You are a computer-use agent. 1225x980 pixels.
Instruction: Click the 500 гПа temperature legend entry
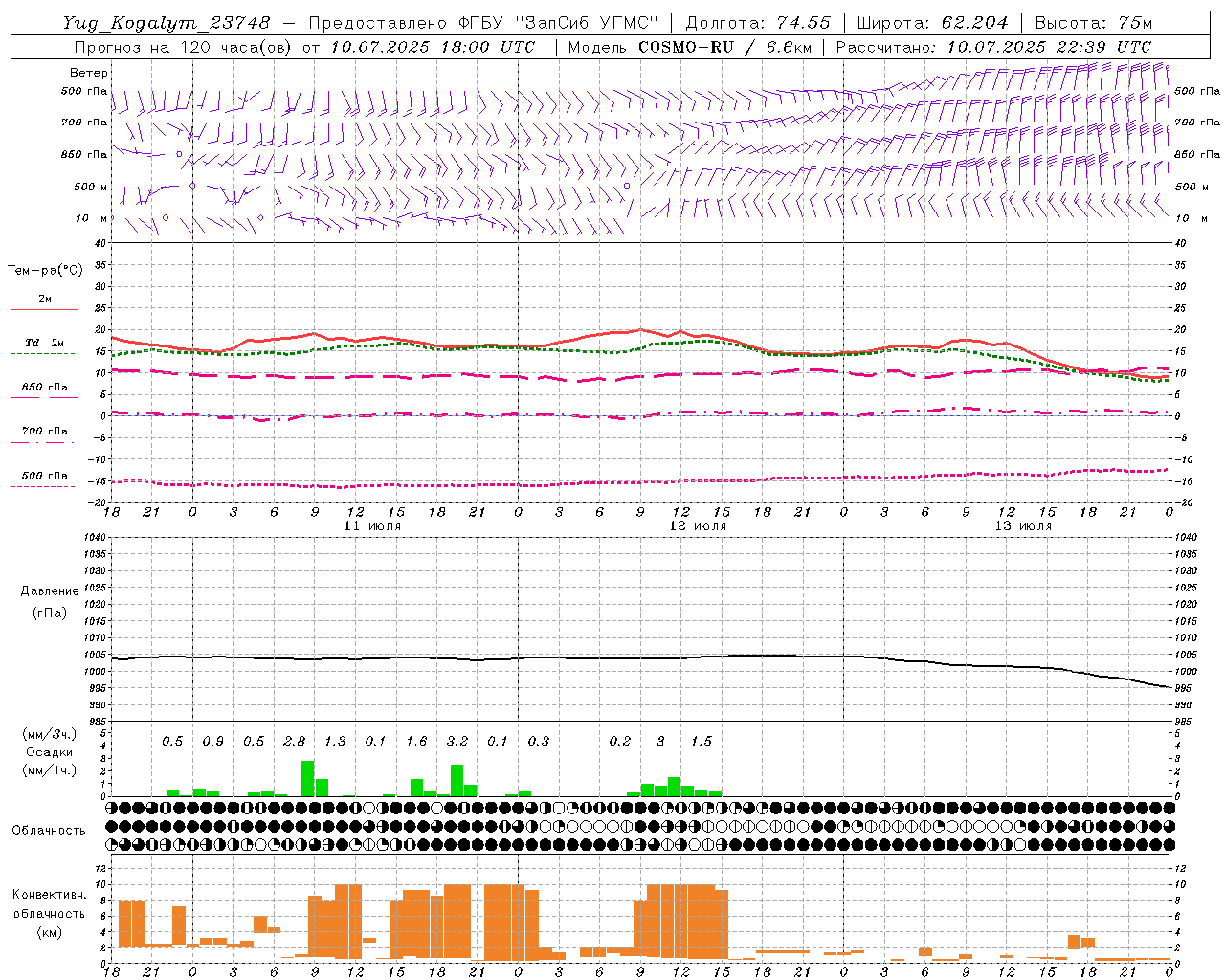(x=45, y=475)
